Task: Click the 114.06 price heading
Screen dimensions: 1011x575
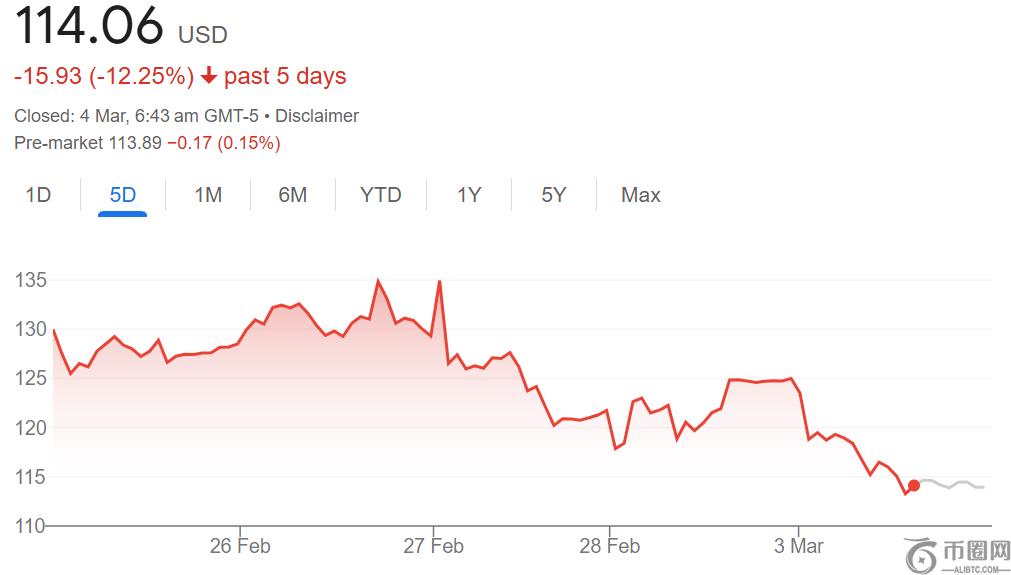Action: pyautogui.click(x=89, y=27)
